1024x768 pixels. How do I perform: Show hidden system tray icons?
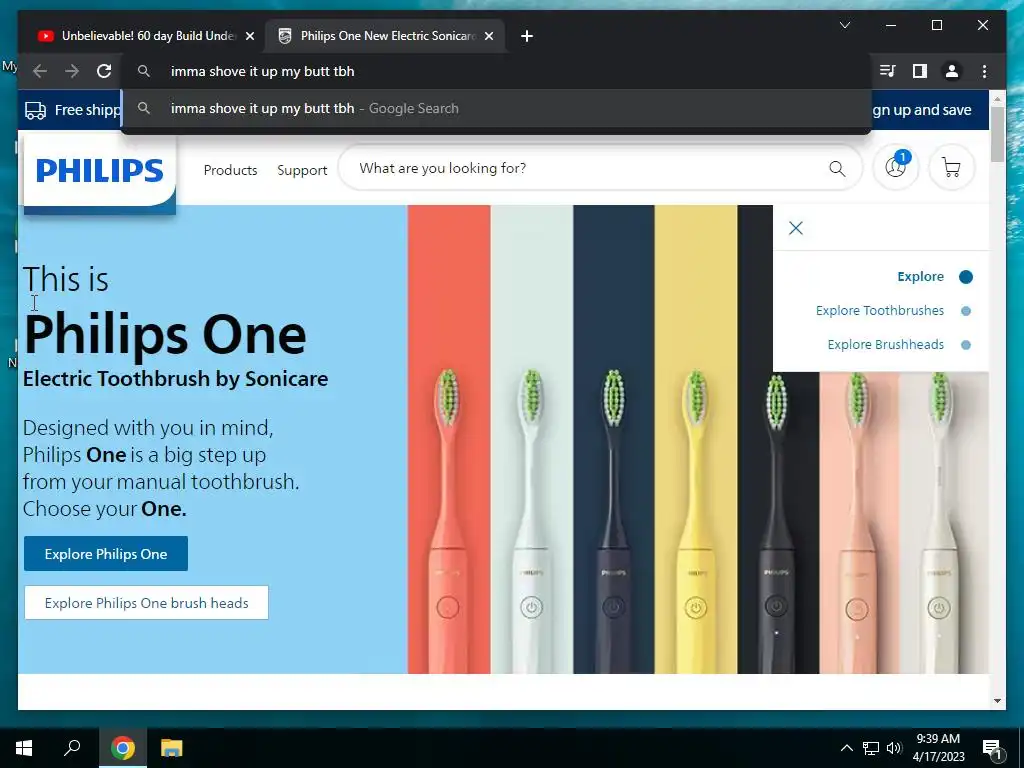tap(846, 748)
